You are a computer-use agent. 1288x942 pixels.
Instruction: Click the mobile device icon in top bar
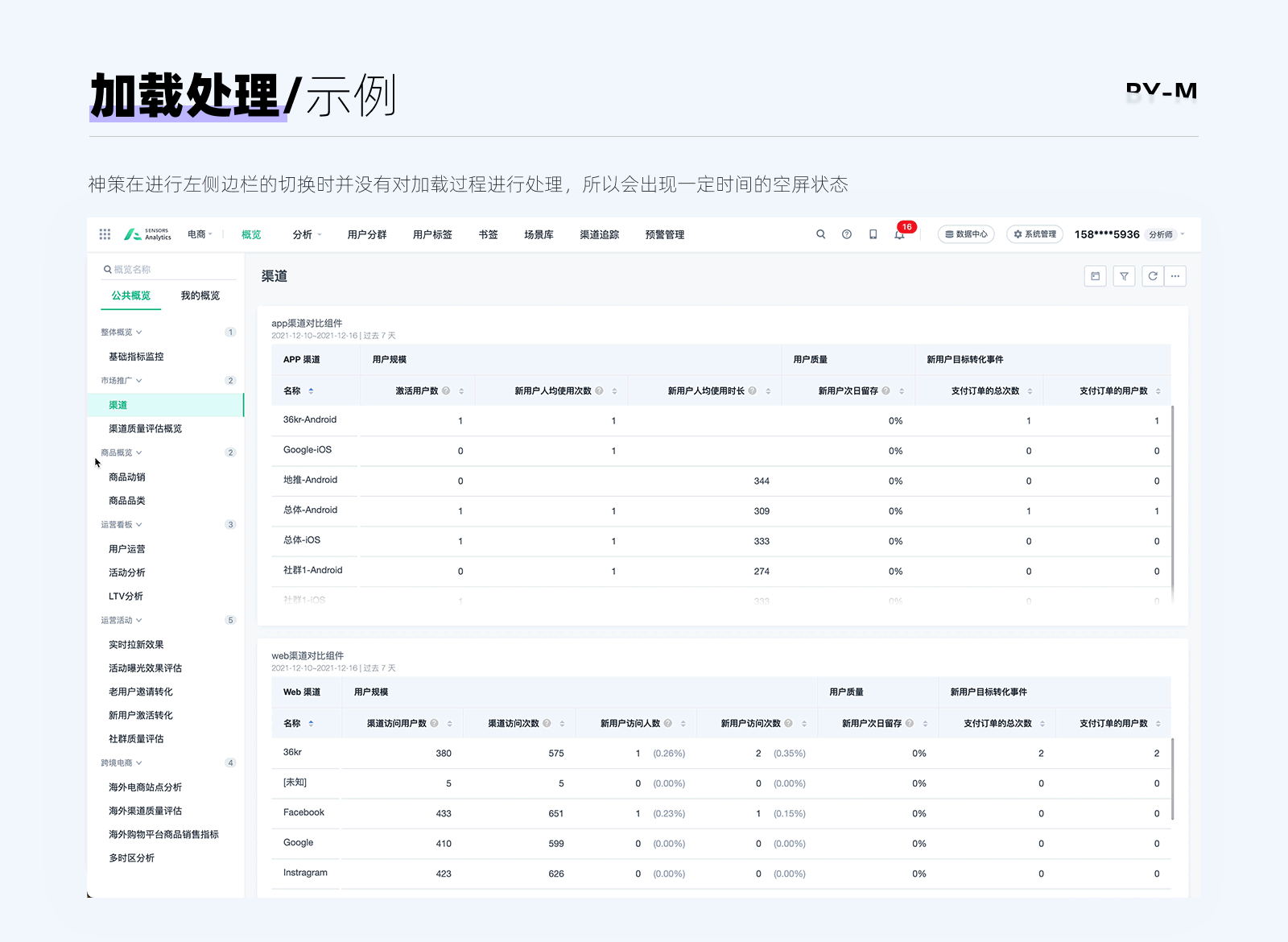click(873, 234)
